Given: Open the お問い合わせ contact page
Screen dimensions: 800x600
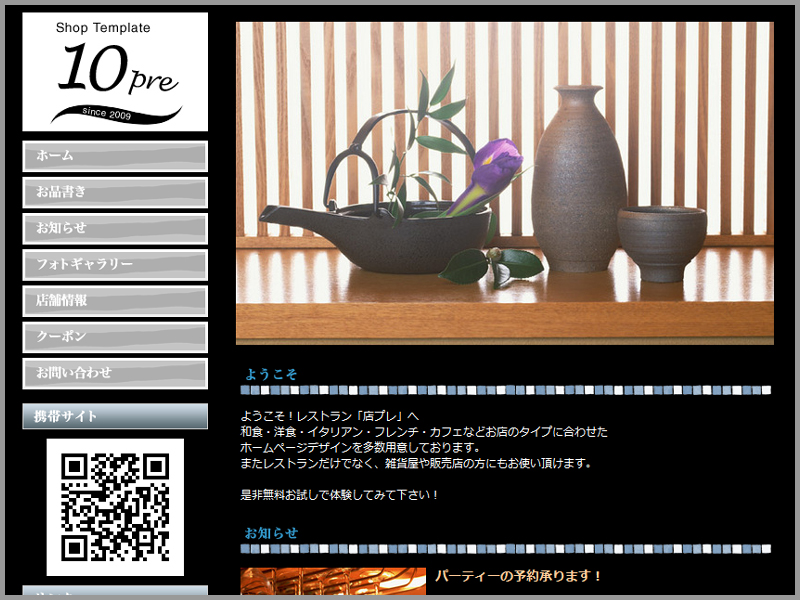Looking at the screenshot, I should coord(115,373).
